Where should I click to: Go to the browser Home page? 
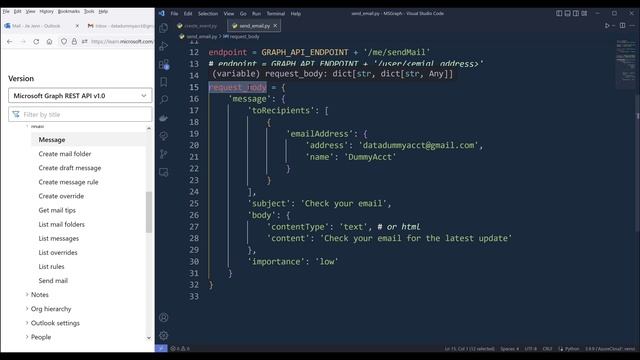pos(49,41)
